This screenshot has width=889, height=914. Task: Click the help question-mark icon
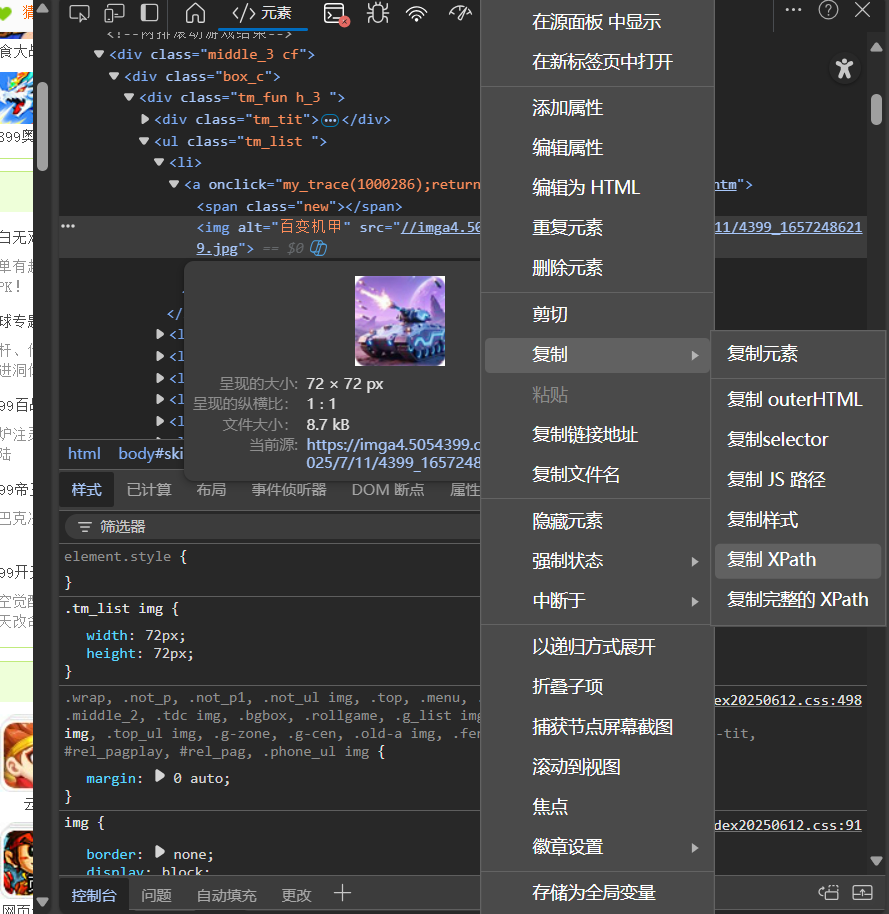(829, 10)
